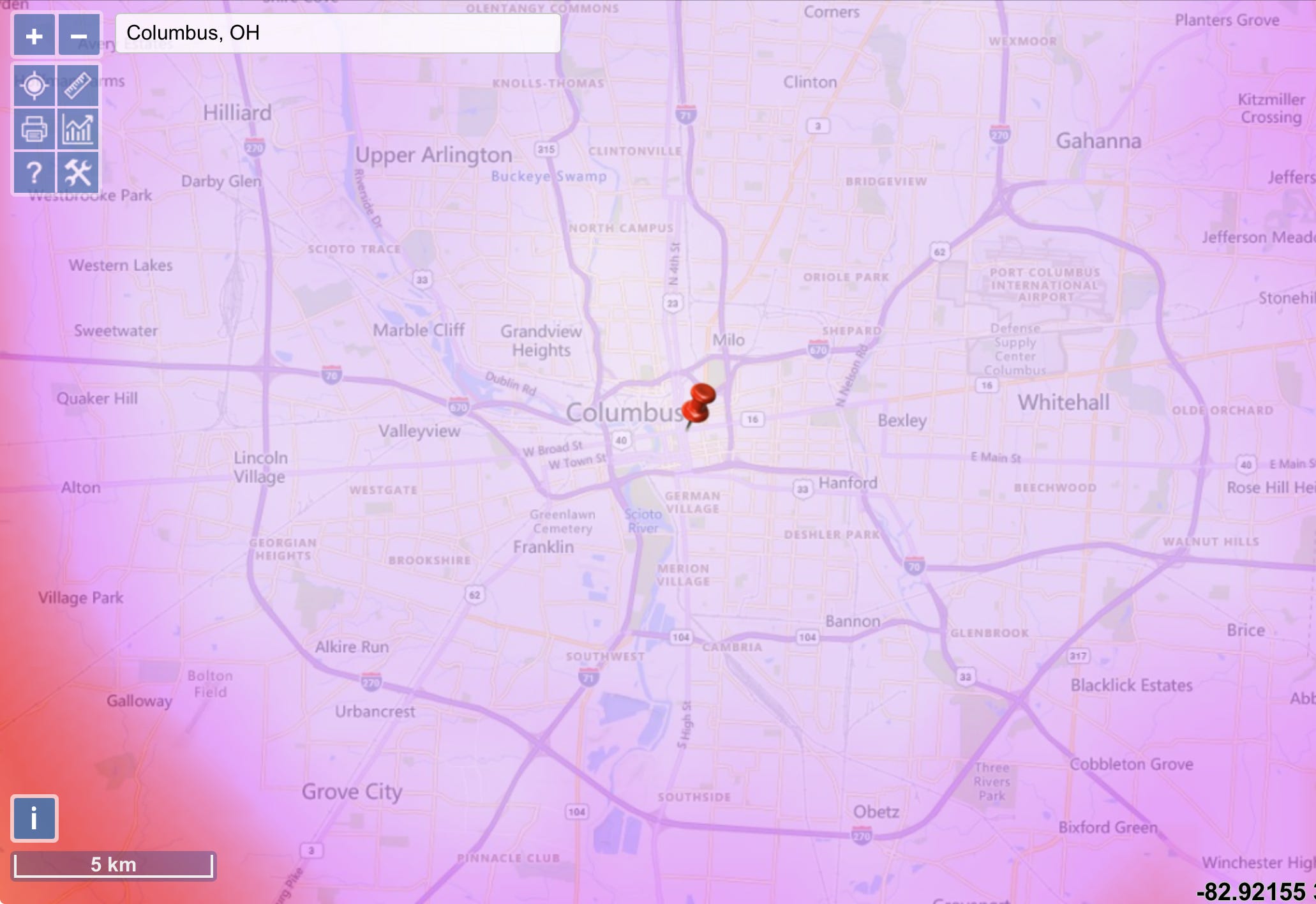Click the North Campus label

click(x=621, y=228)
